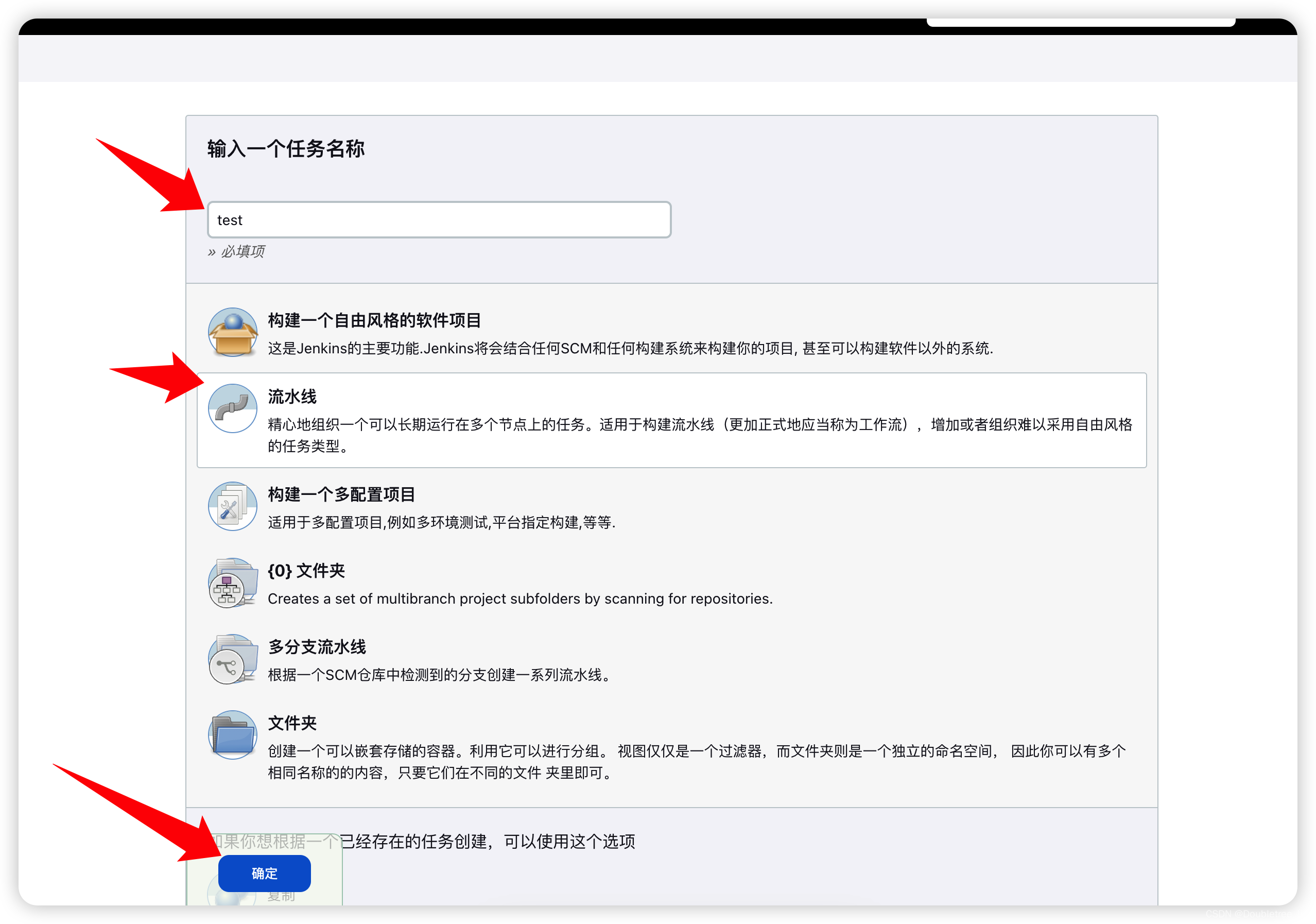The image size is (1316, 924).
Task: Select the 流水线 item title
Action: (292, 397)
